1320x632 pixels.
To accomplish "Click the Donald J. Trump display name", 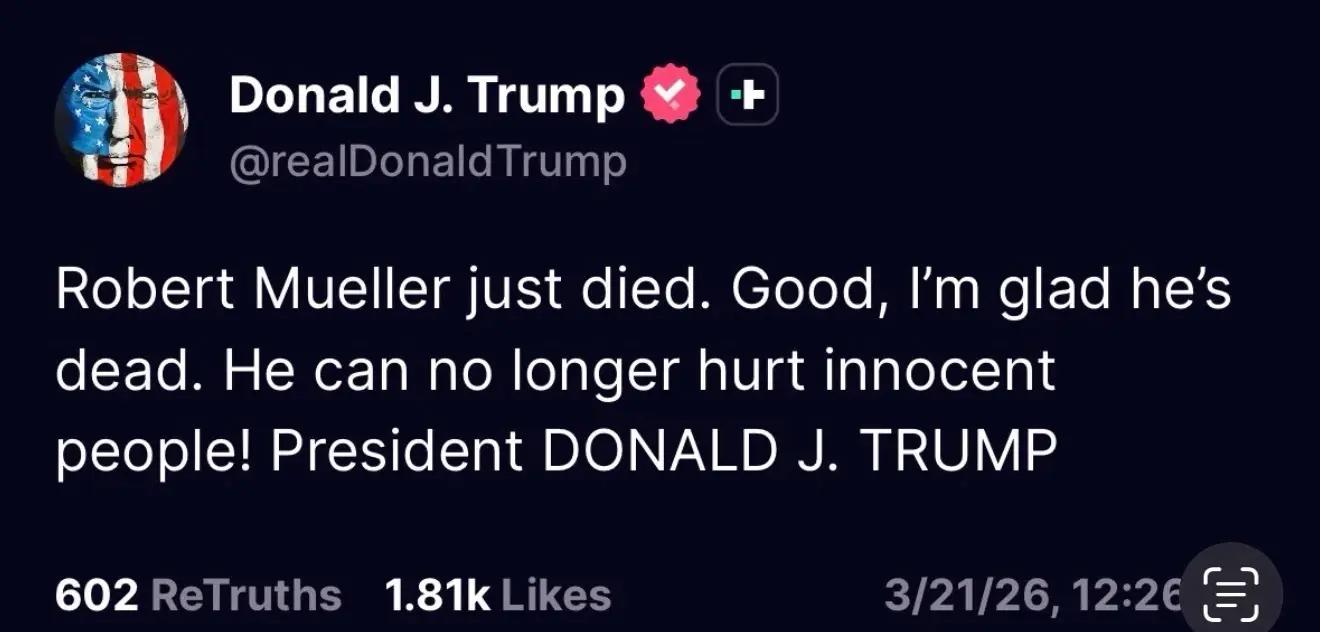I will click(x=426, y=96).
